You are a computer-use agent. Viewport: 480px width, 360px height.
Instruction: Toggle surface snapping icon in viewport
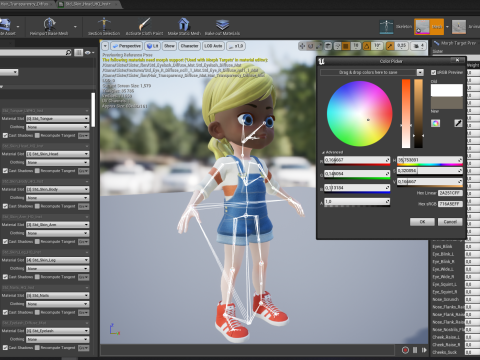click(337, 46)
